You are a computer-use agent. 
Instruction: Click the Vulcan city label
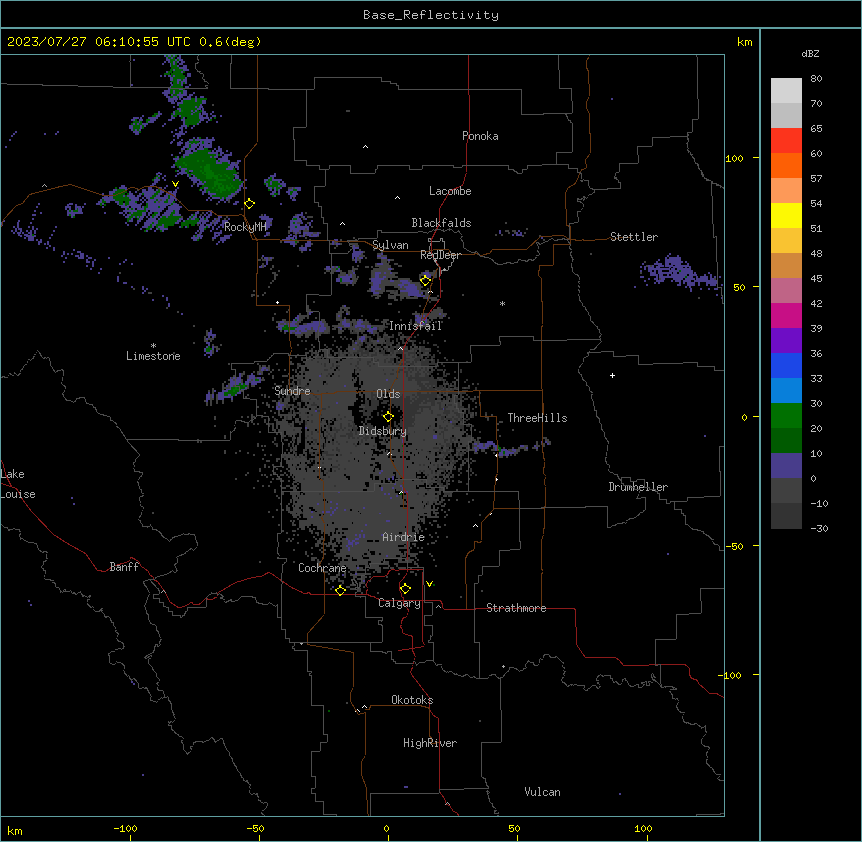pos(542,792)
